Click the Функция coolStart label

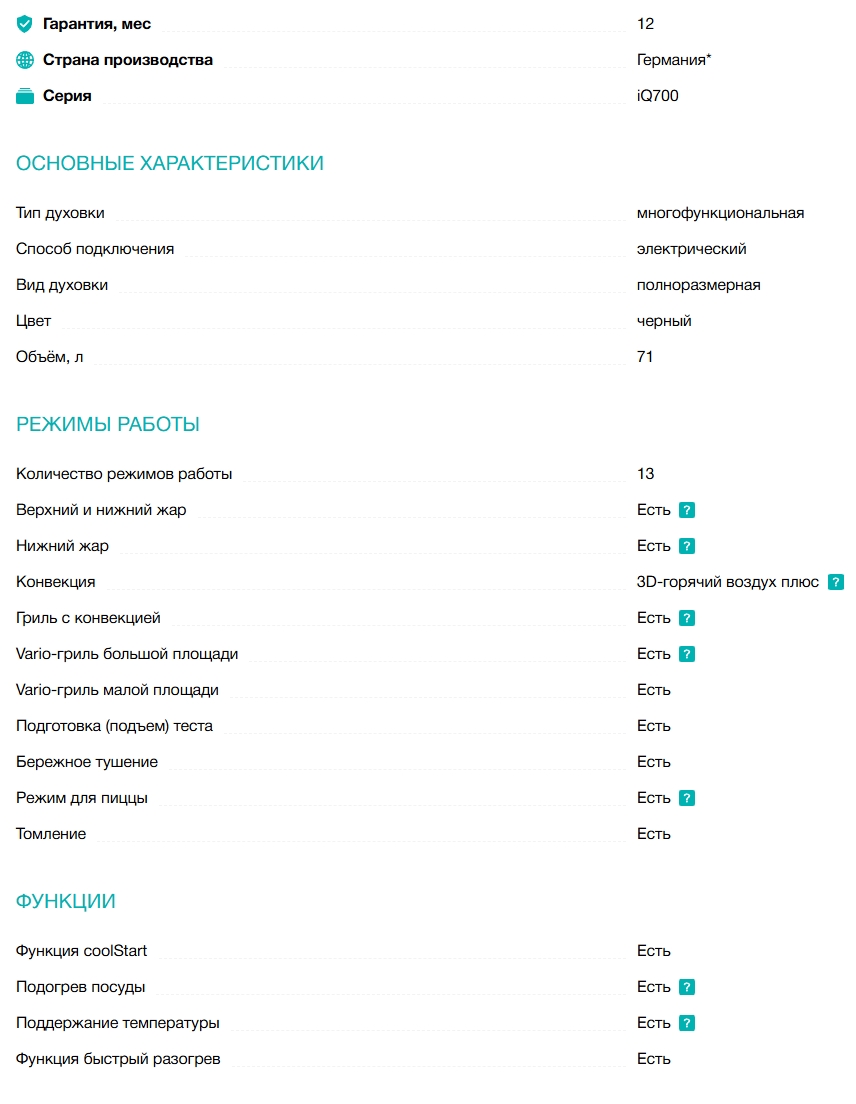[82, 951]
